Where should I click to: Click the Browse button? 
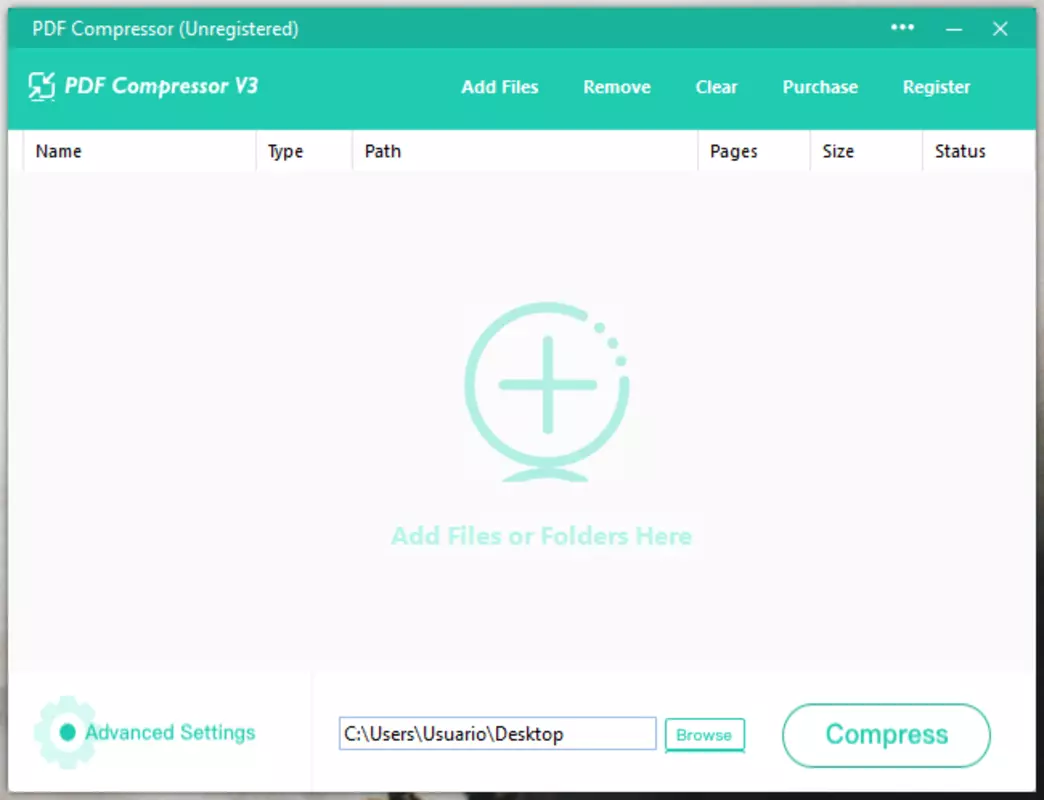coord(704,735)
